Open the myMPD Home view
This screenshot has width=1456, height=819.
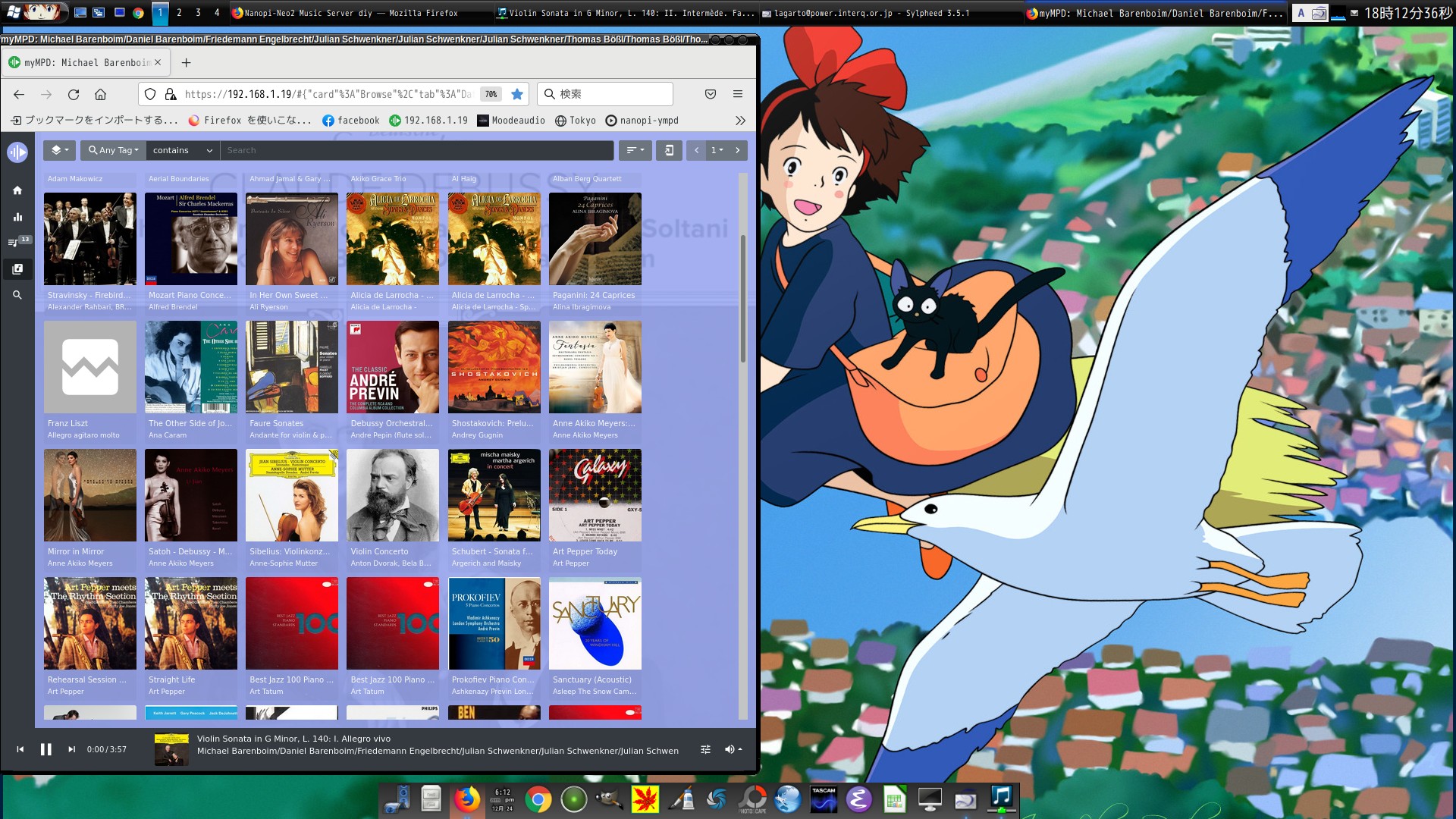(17, 190)
